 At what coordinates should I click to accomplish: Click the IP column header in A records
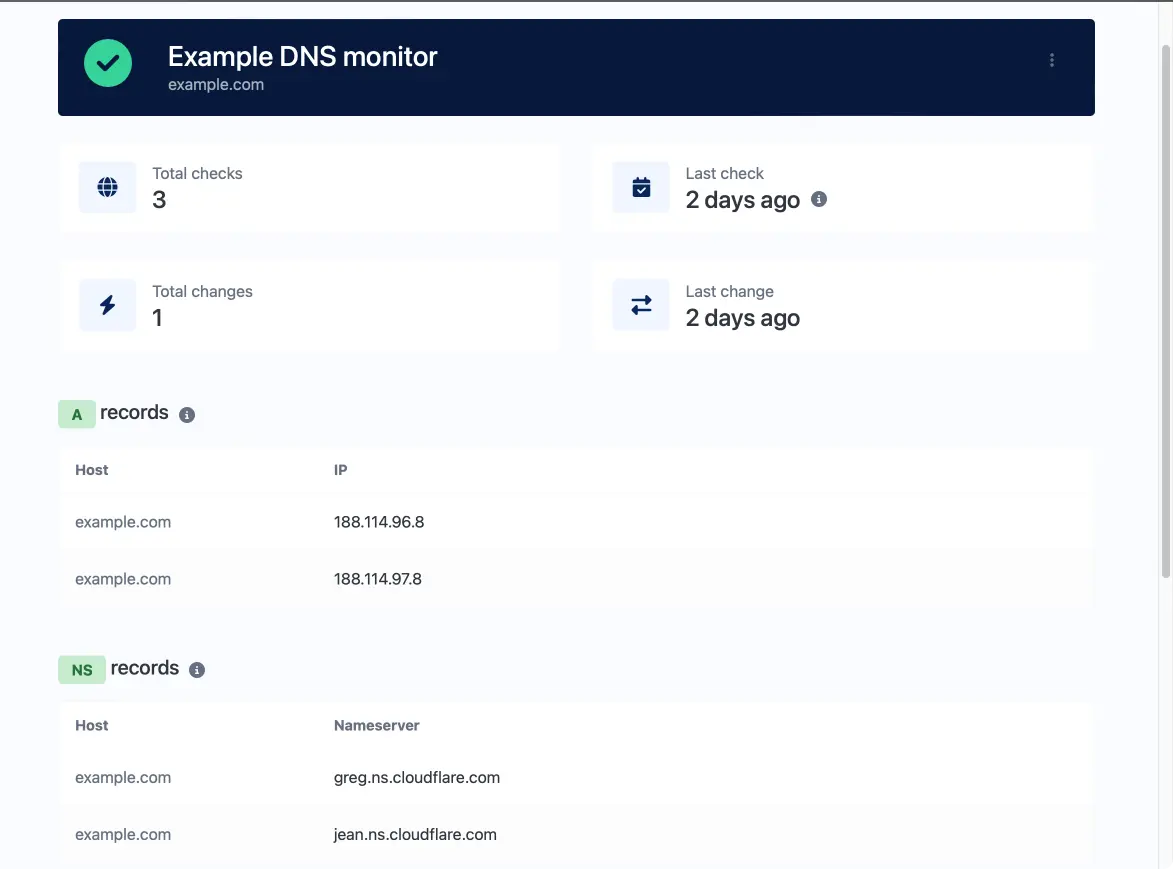tap(340, 470)
